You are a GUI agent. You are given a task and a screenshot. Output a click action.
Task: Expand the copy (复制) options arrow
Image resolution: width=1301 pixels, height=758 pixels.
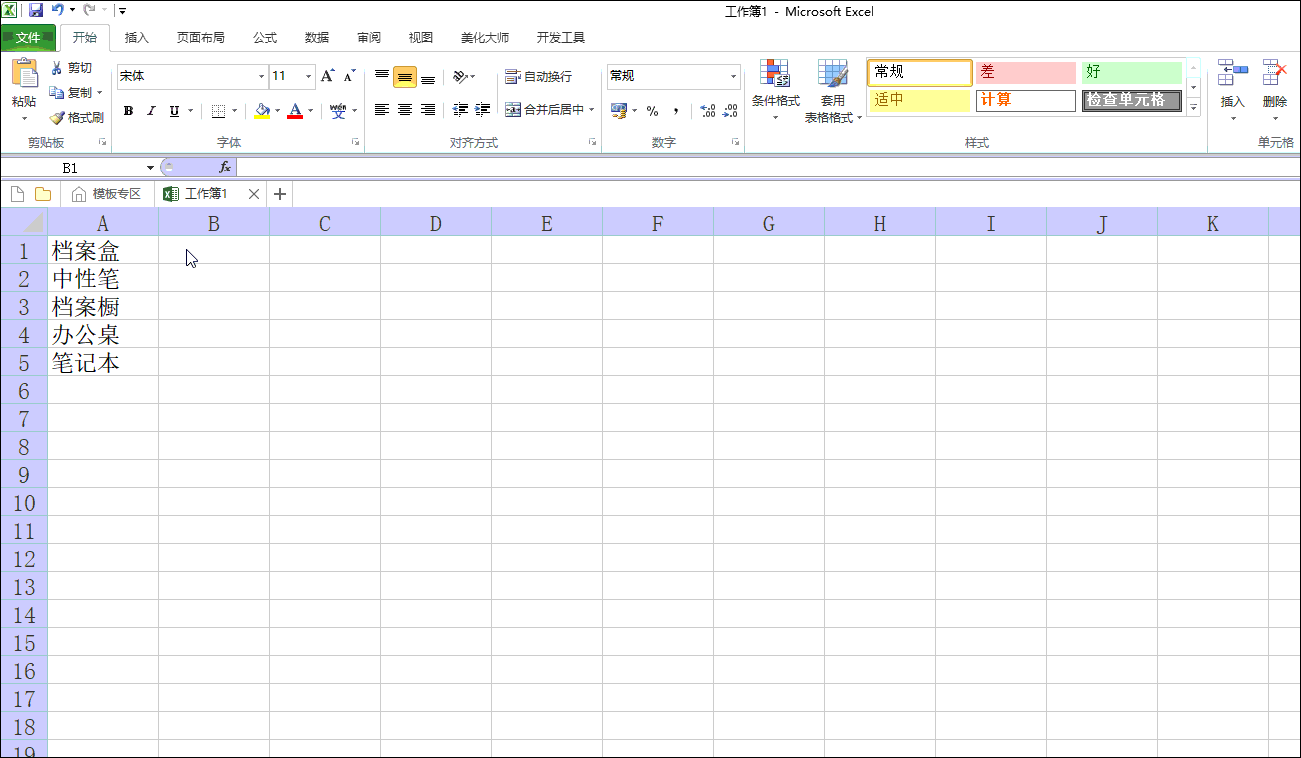[x=99, y=93]
